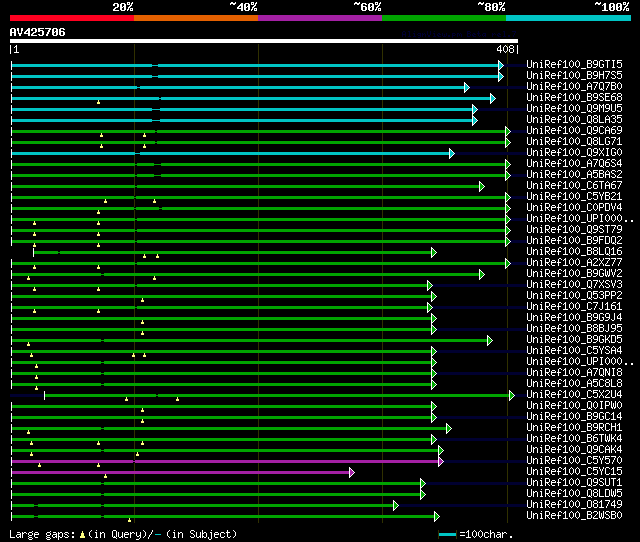Select the UniRef100_Q0IPW0 label
640x542 pixels.
(574, 406)
